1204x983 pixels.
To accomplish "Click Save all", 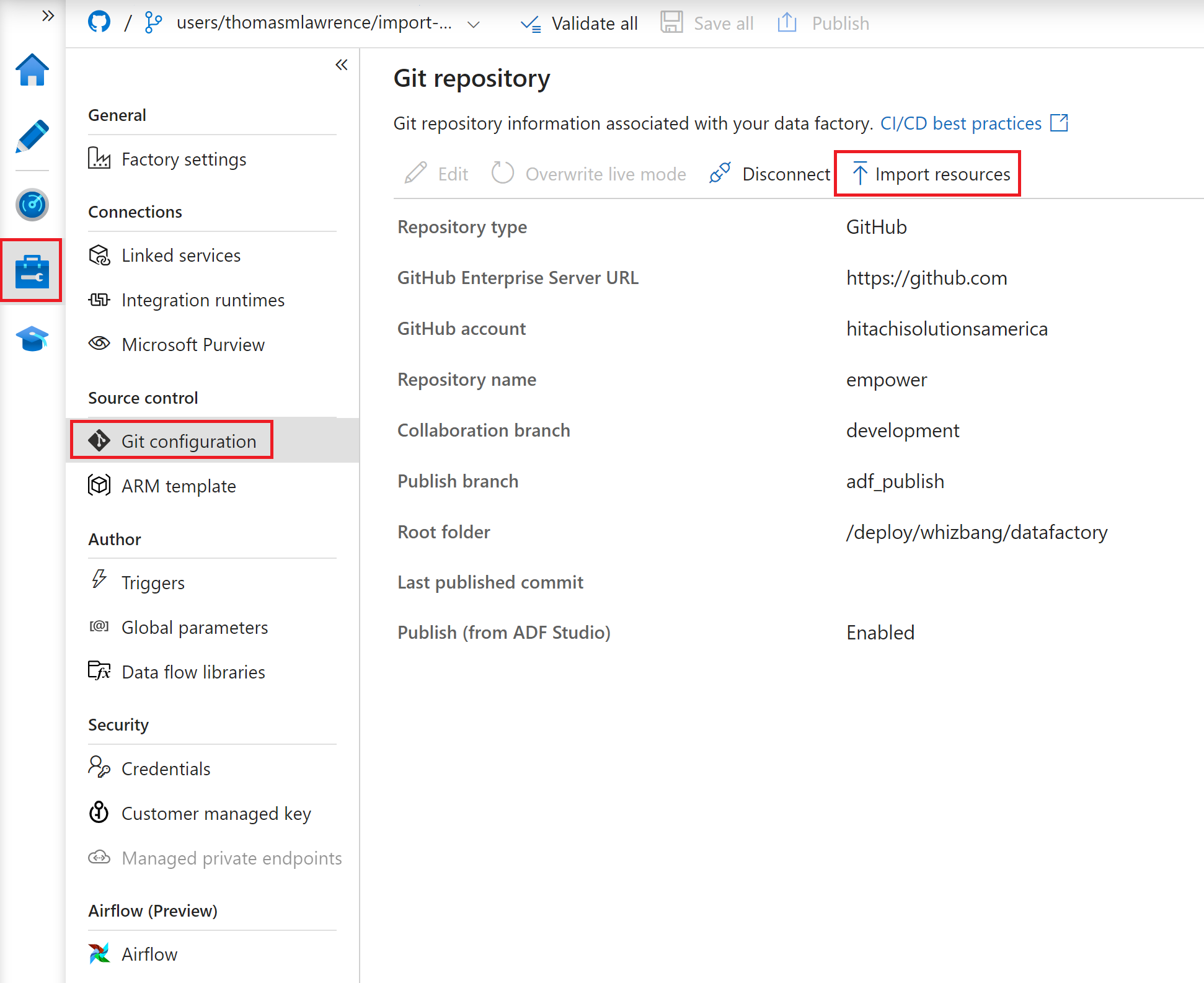I will [x=707, y=24].
